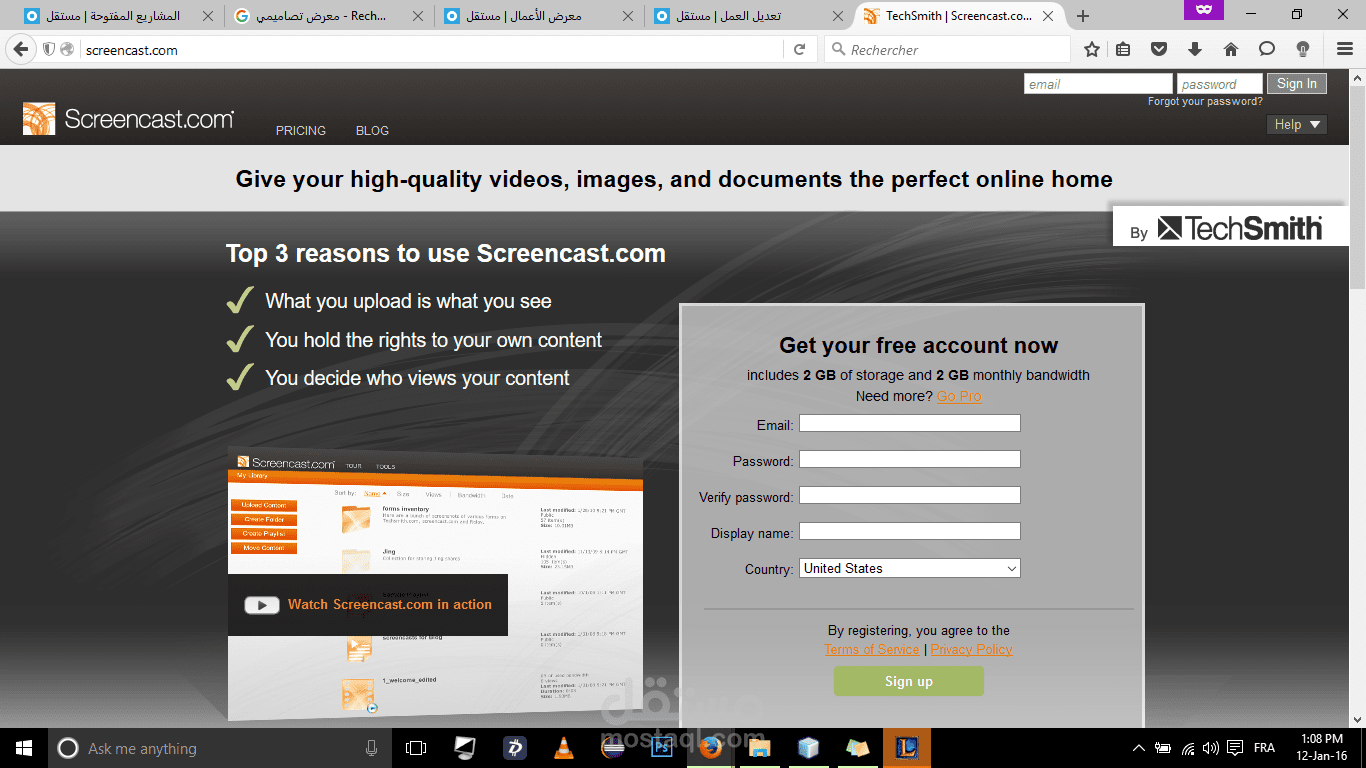The height and width of the screenshot is (768, 1366).
Task: Launch VLC media player from taskbar
Action: (564, 748)
